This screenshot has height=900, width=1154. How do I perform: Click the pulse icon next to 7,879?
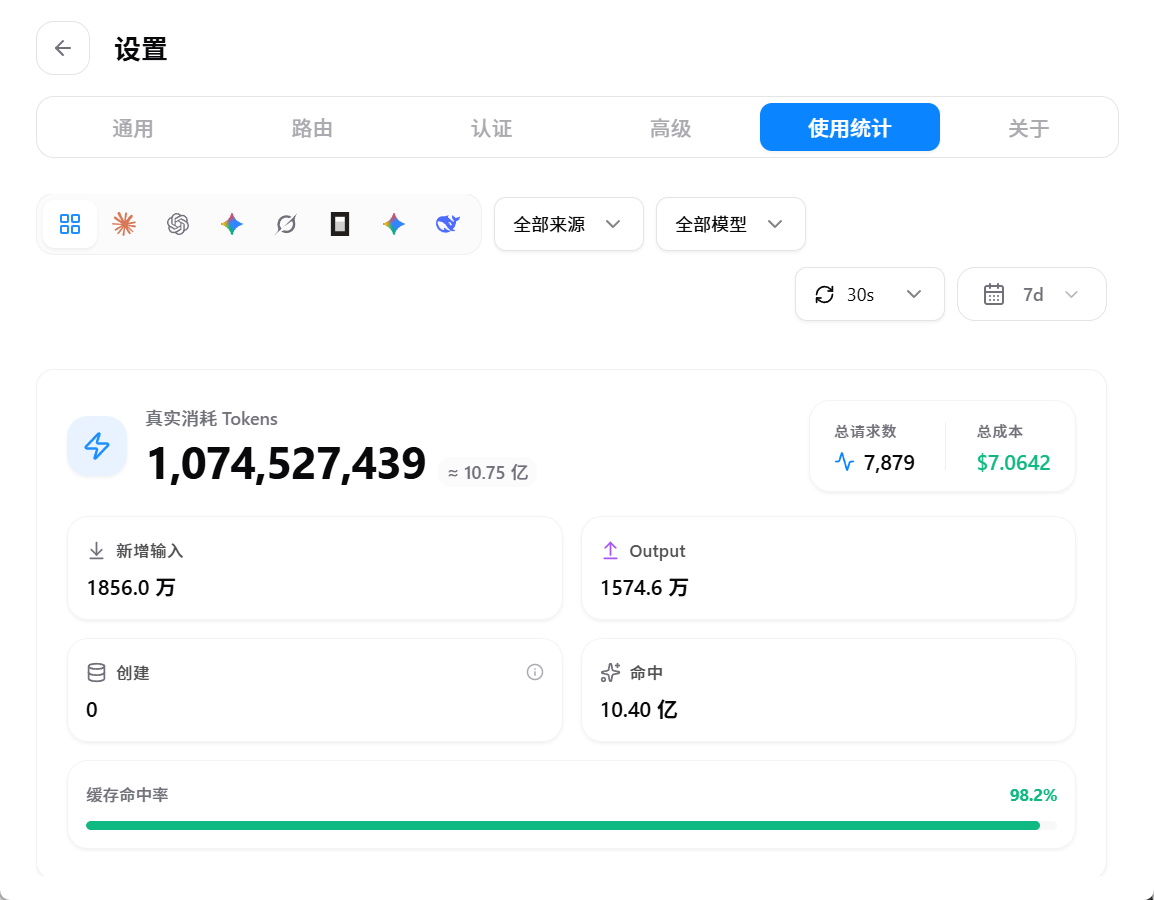click(844, 462)
